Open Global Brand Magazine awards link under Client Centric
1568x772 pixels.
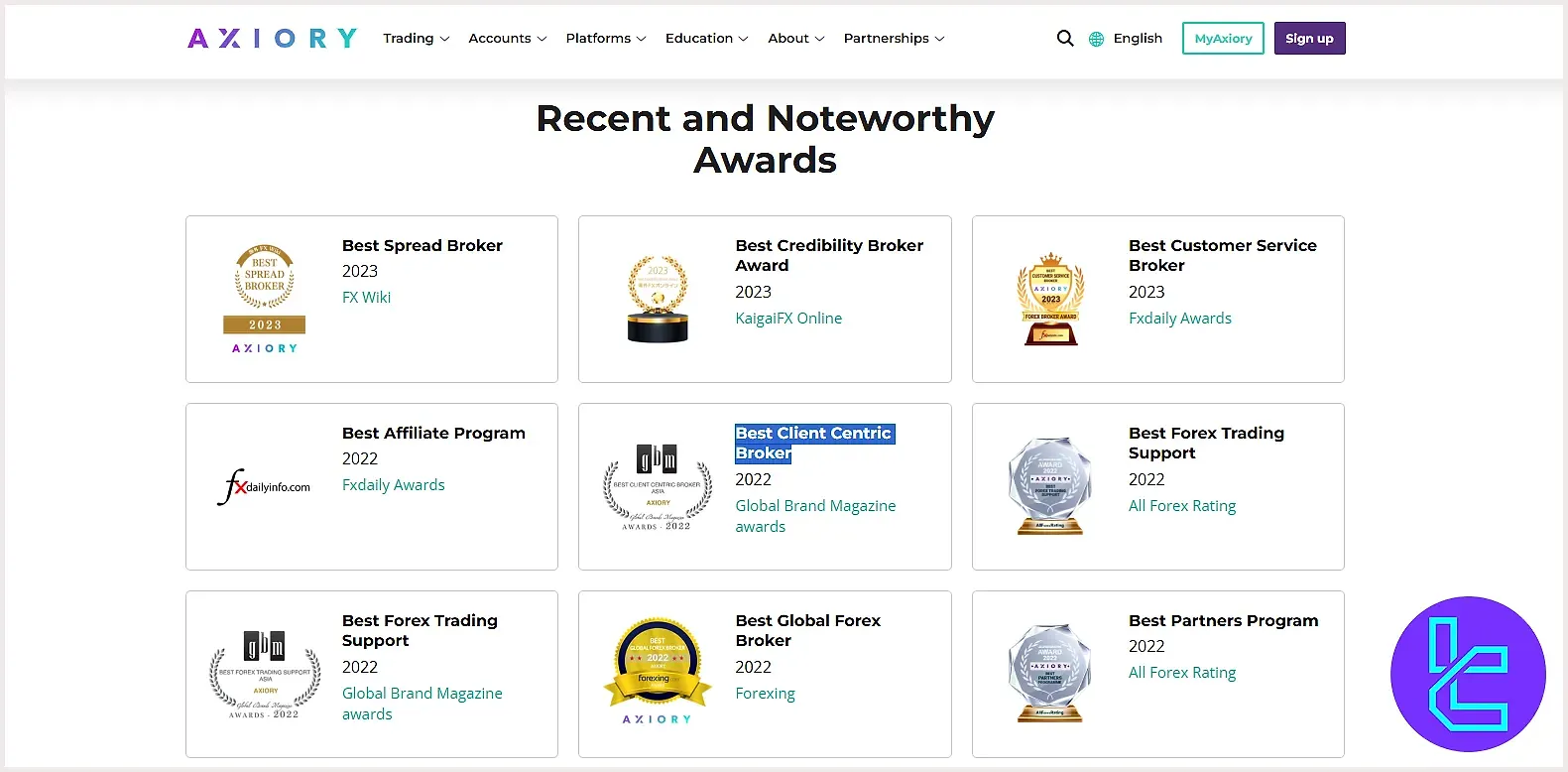pos(815,516)
